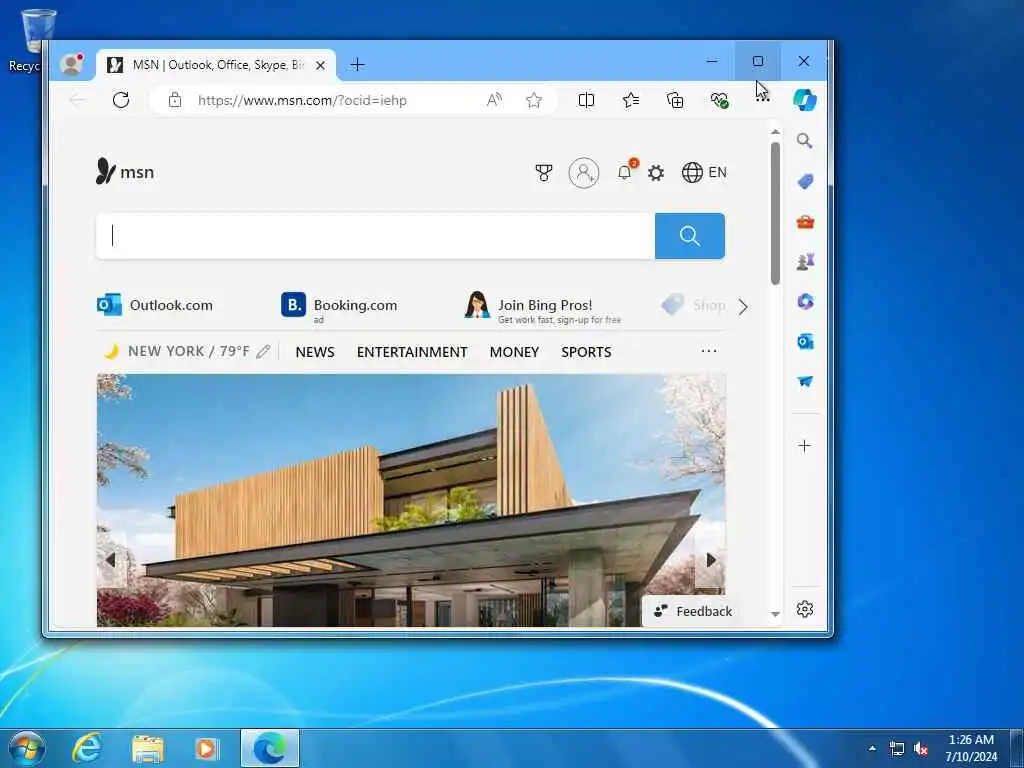Screen dimensions: 1024x768
Task: Open Outlook in Edge sidebar
Action: (805, 342)
